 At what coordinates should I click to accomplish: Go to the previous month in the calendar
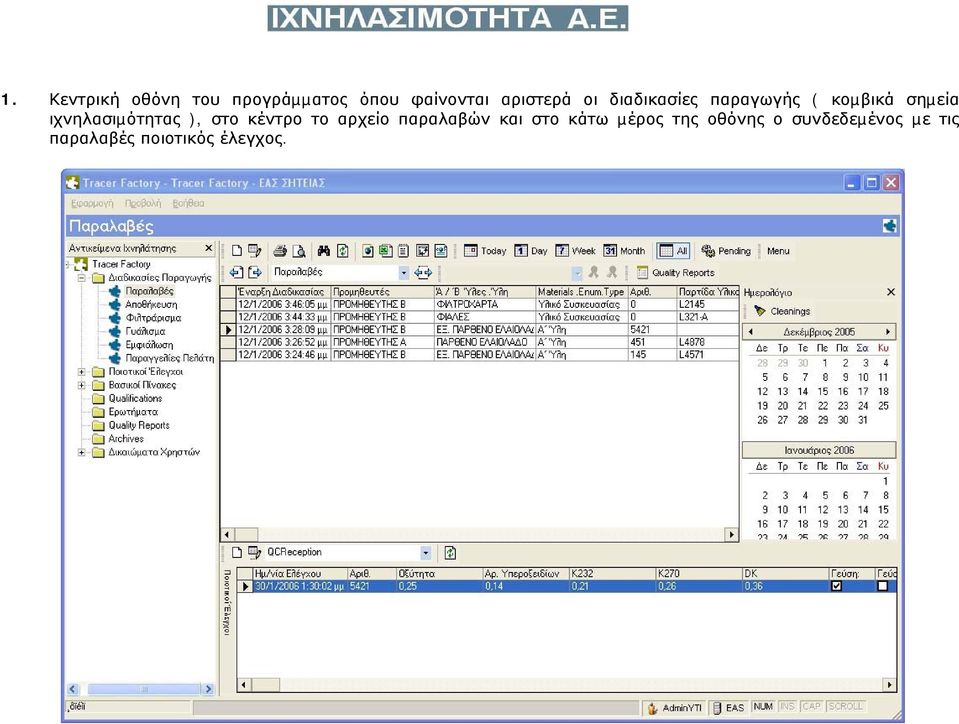[x=750, y=332]
